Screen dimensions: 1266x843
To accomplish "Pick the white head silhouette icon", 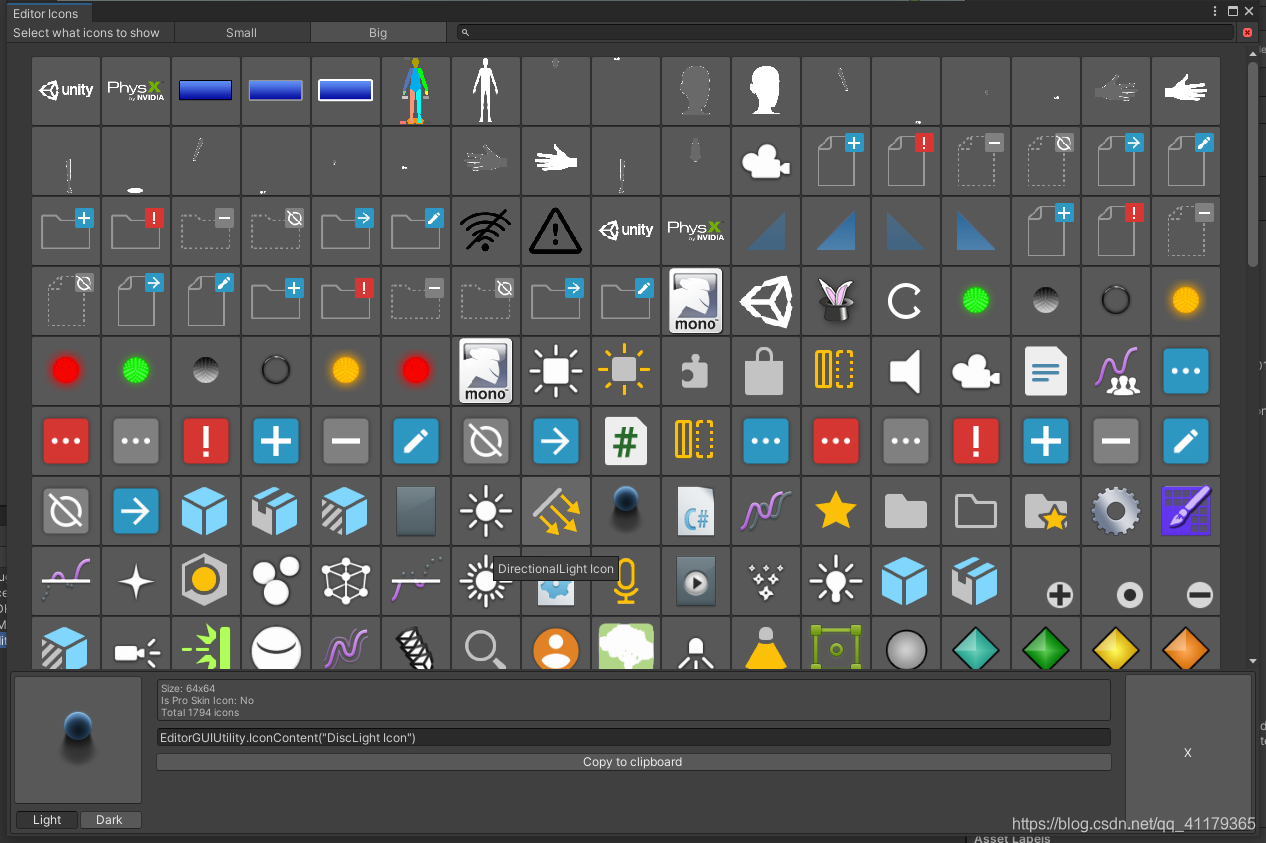I will (x=765, y=91).
